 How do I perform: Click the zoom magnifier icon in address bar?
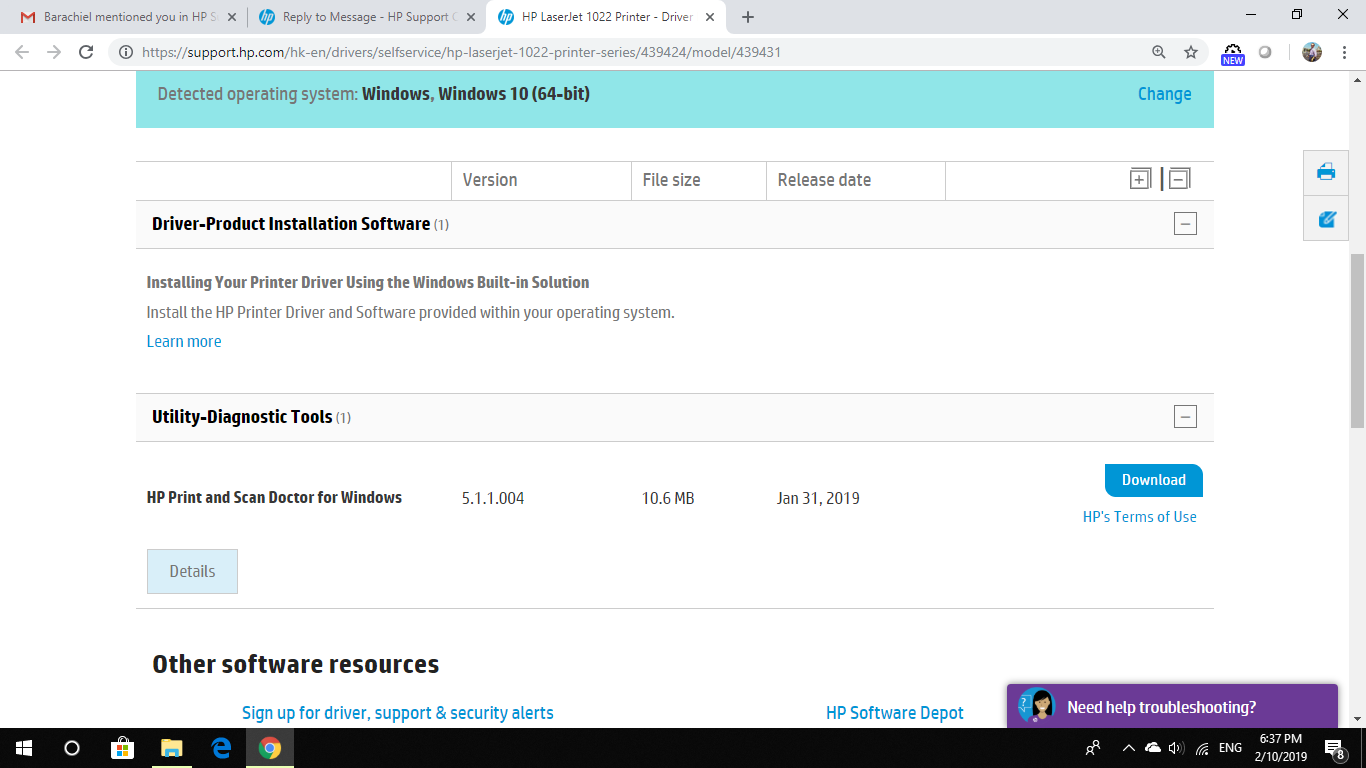1159,52
